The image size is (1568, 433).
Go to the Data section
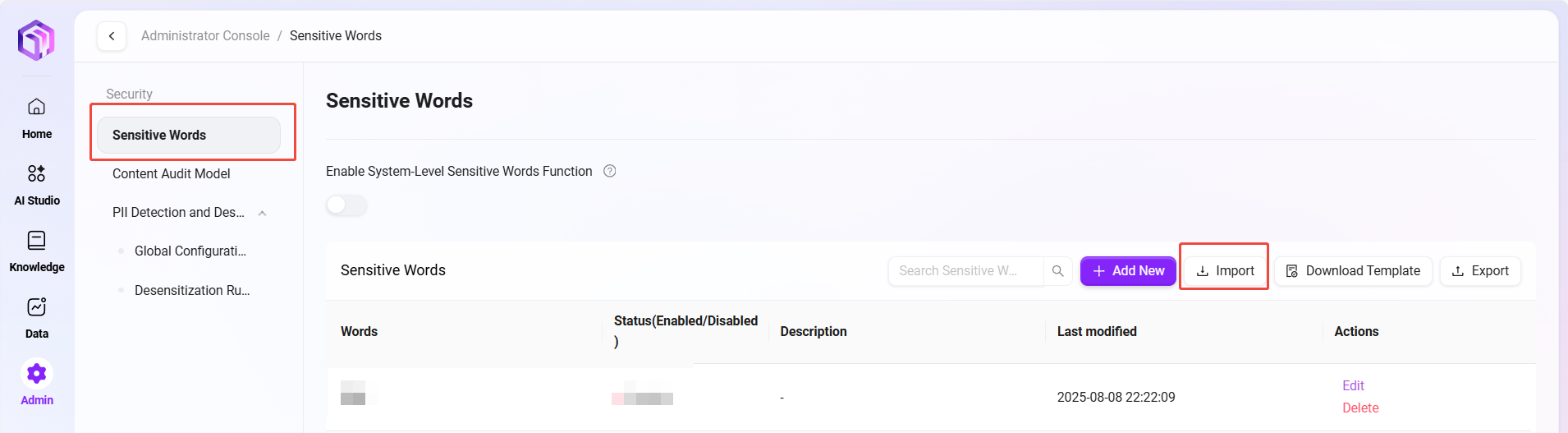click(36, 317)
